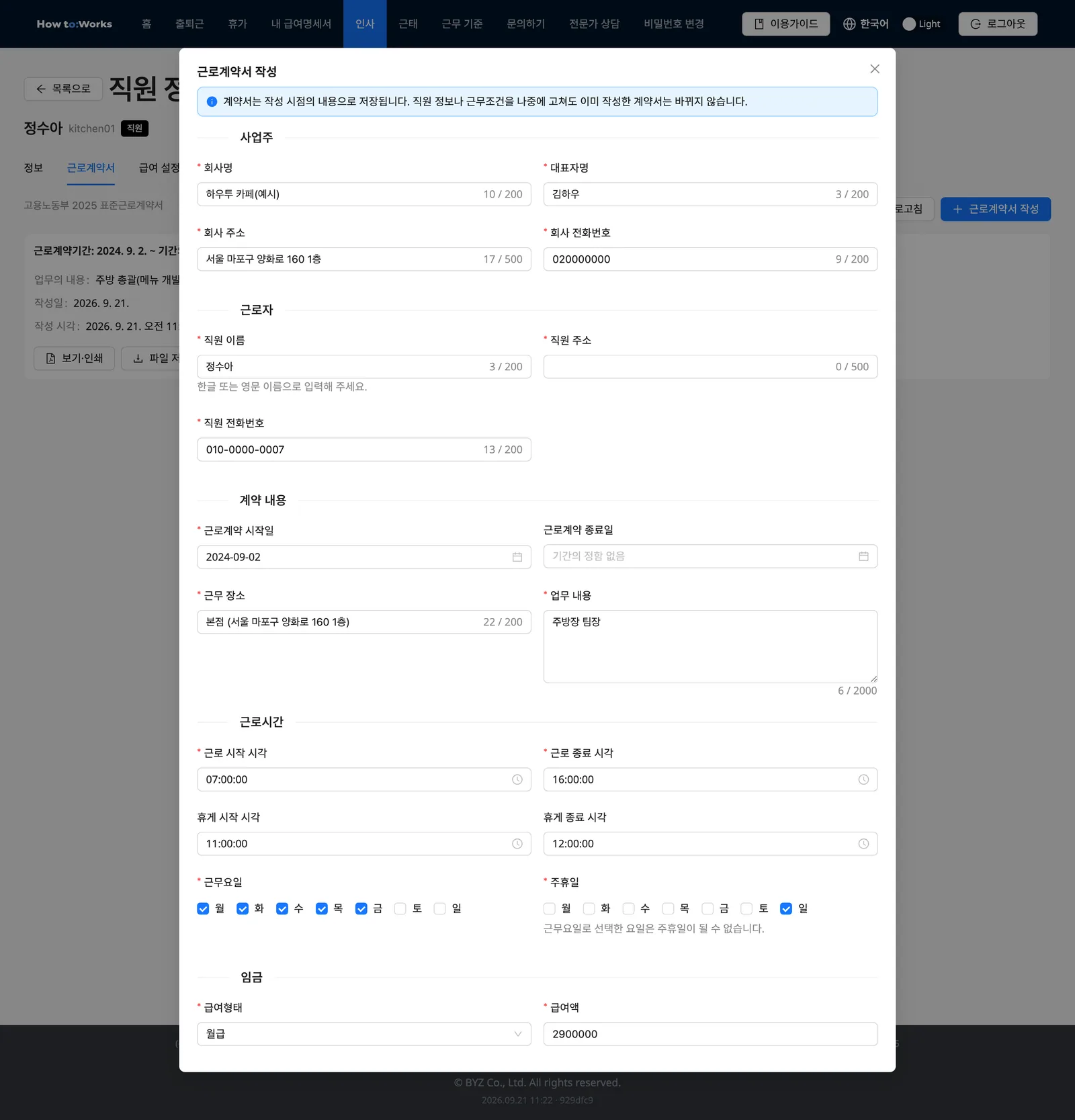The width and height of the screenshot is (1075, 1120).
Task: Toggle the Light theme switch
Action: point(909,24)
